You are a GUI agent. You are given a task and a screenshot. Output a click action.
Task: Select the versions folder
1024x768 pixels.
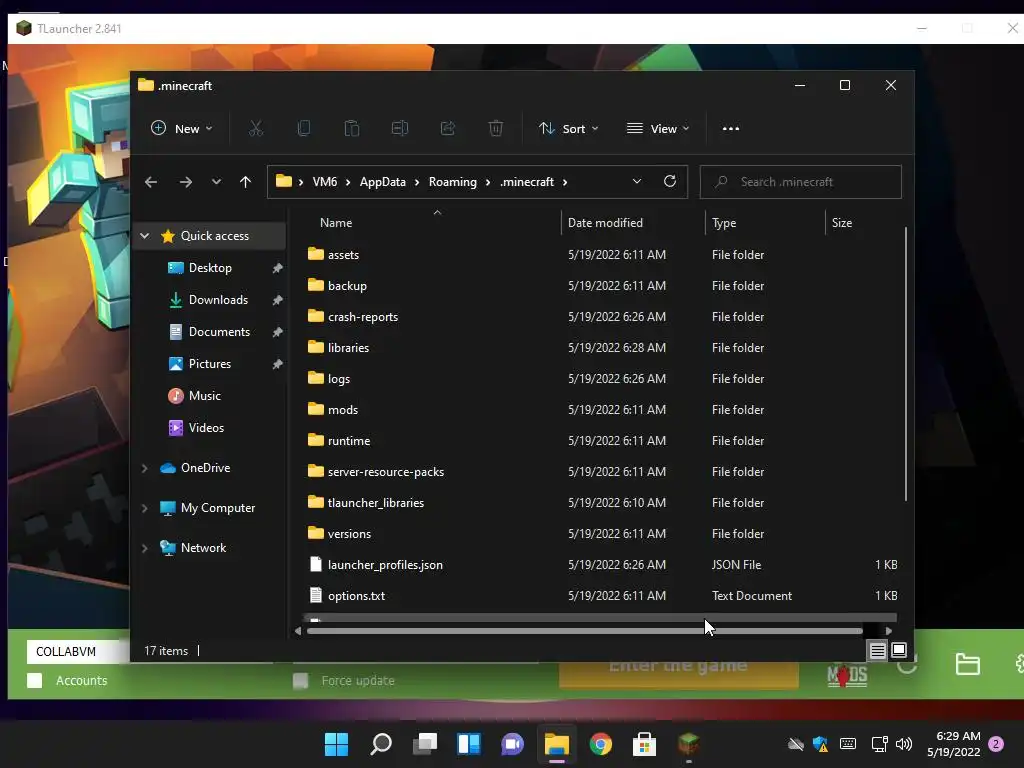point(349,534)
